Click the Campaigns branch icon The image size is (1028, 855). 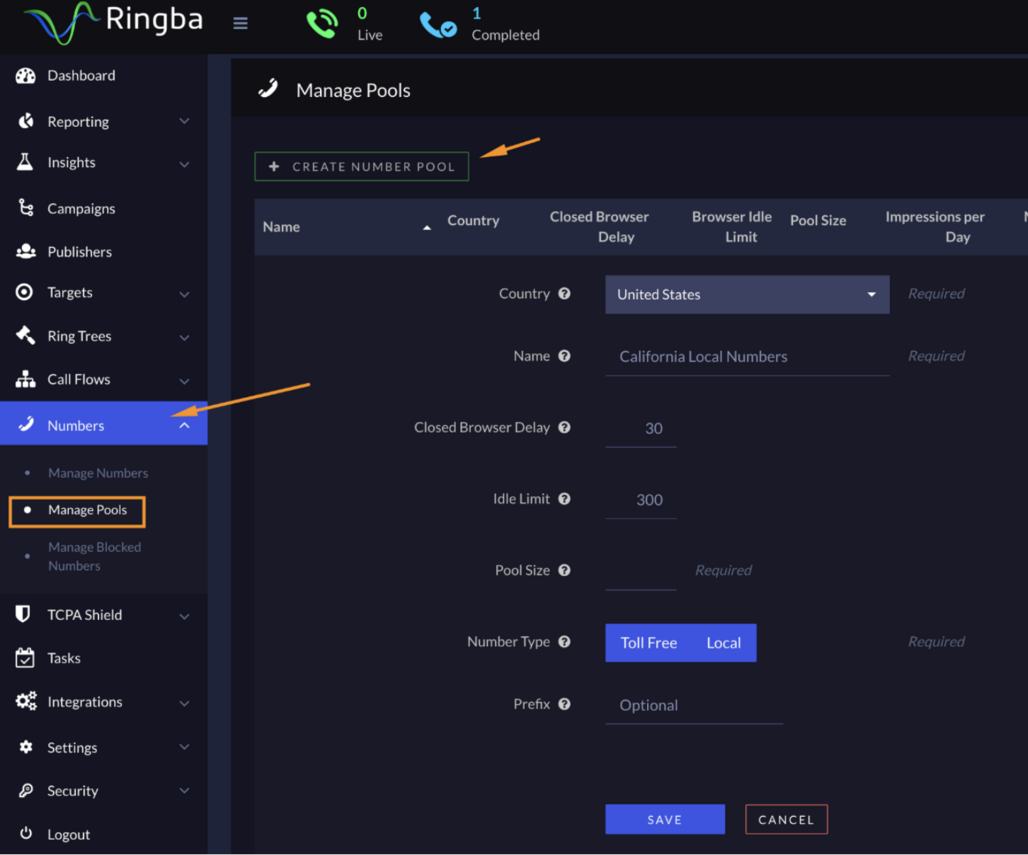pyautogui.click(x=26, y=208)
